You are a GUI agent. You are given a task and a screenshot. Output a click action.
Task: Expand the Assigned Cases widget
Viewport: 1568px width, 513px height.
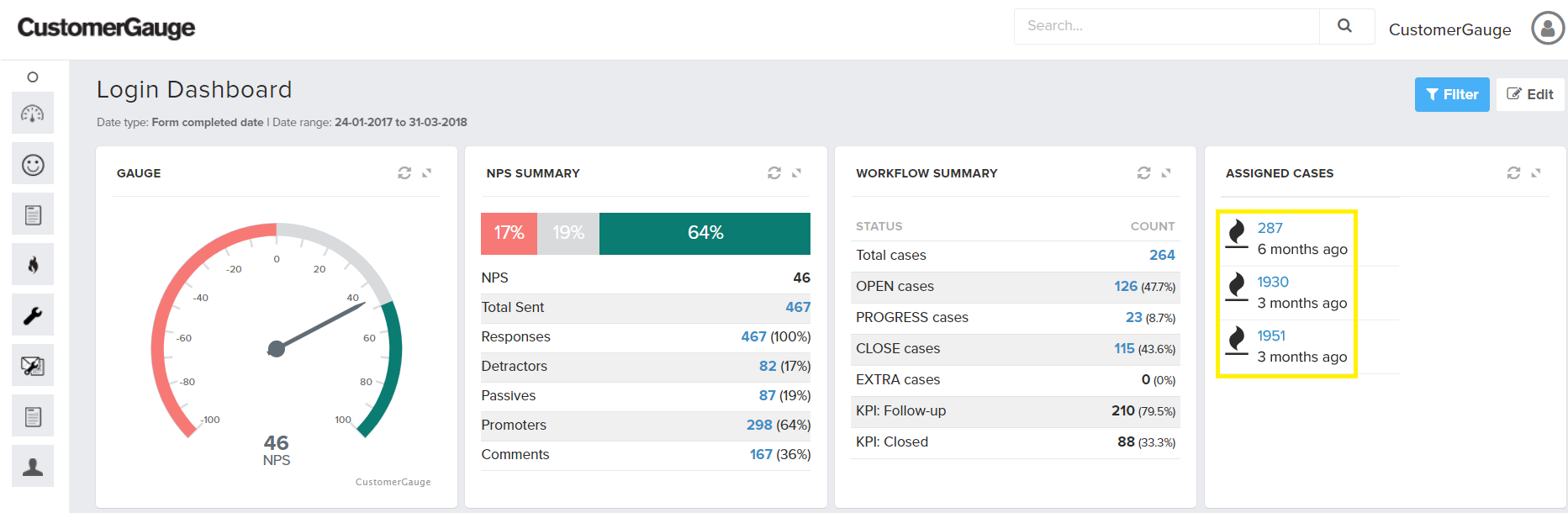point(1535,172)
